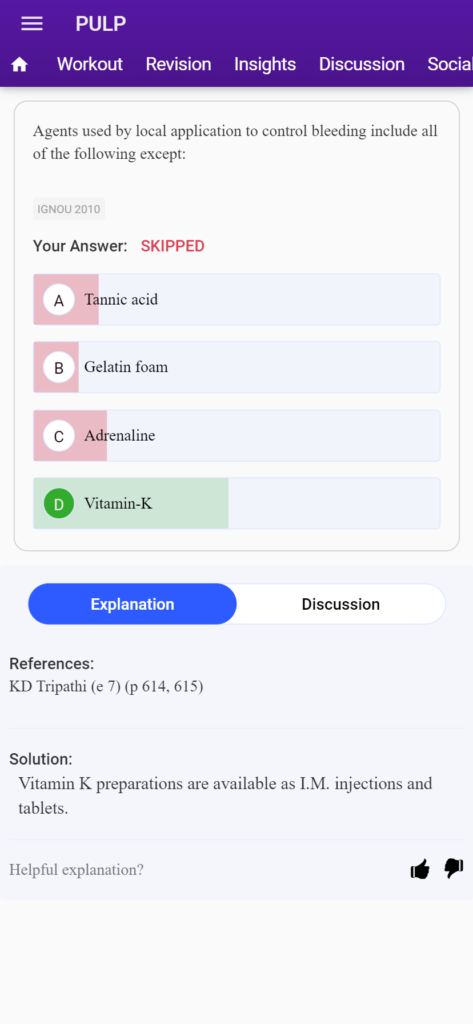
Task: Select option C circle
Action: (x=59, y=436)
